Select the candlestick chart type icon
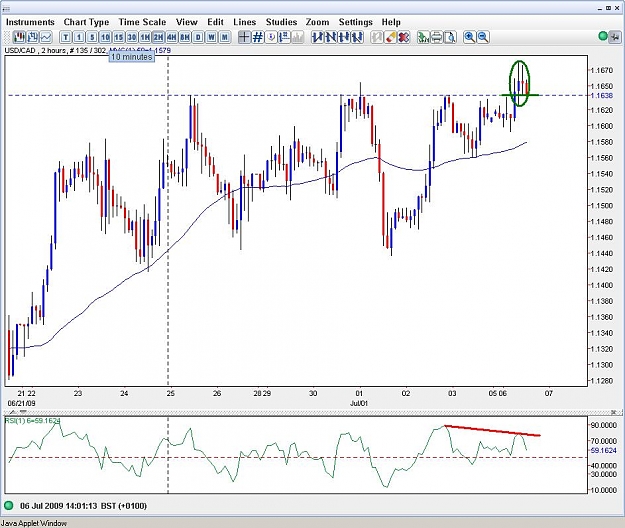Viewport: 625px width, 528px height. point(19,37)
